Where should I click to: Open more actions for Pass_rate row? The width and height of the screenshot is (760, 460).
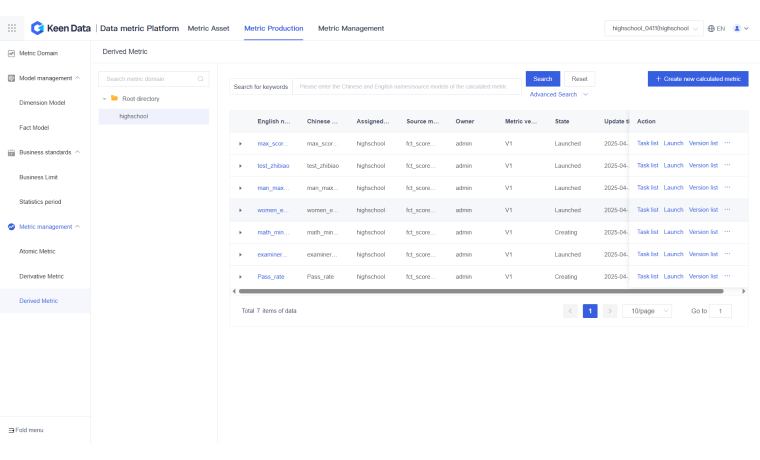(x=727, y=276)
